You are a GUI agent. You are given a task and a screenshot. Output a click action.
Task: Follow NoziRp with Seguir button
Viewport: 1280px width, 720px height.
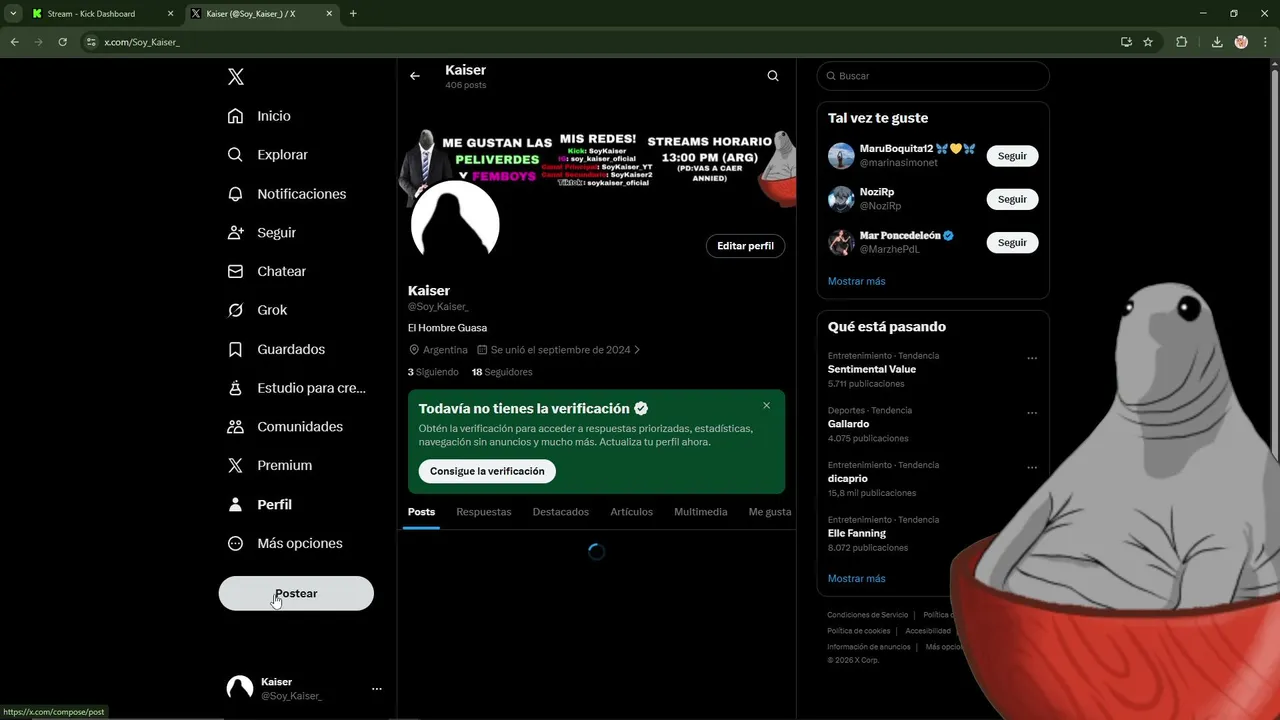(x=1012, y=199)
